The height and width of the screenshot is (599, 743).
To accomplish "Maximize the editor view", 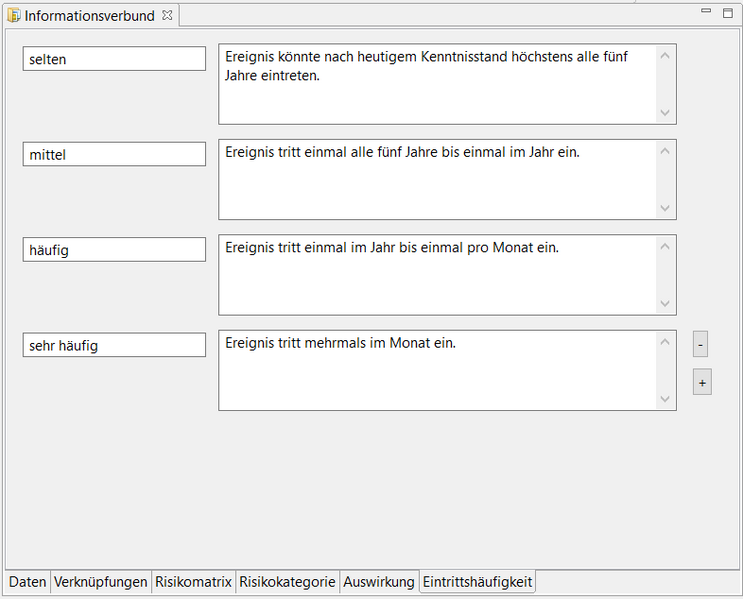I will [x=728, y=13].
